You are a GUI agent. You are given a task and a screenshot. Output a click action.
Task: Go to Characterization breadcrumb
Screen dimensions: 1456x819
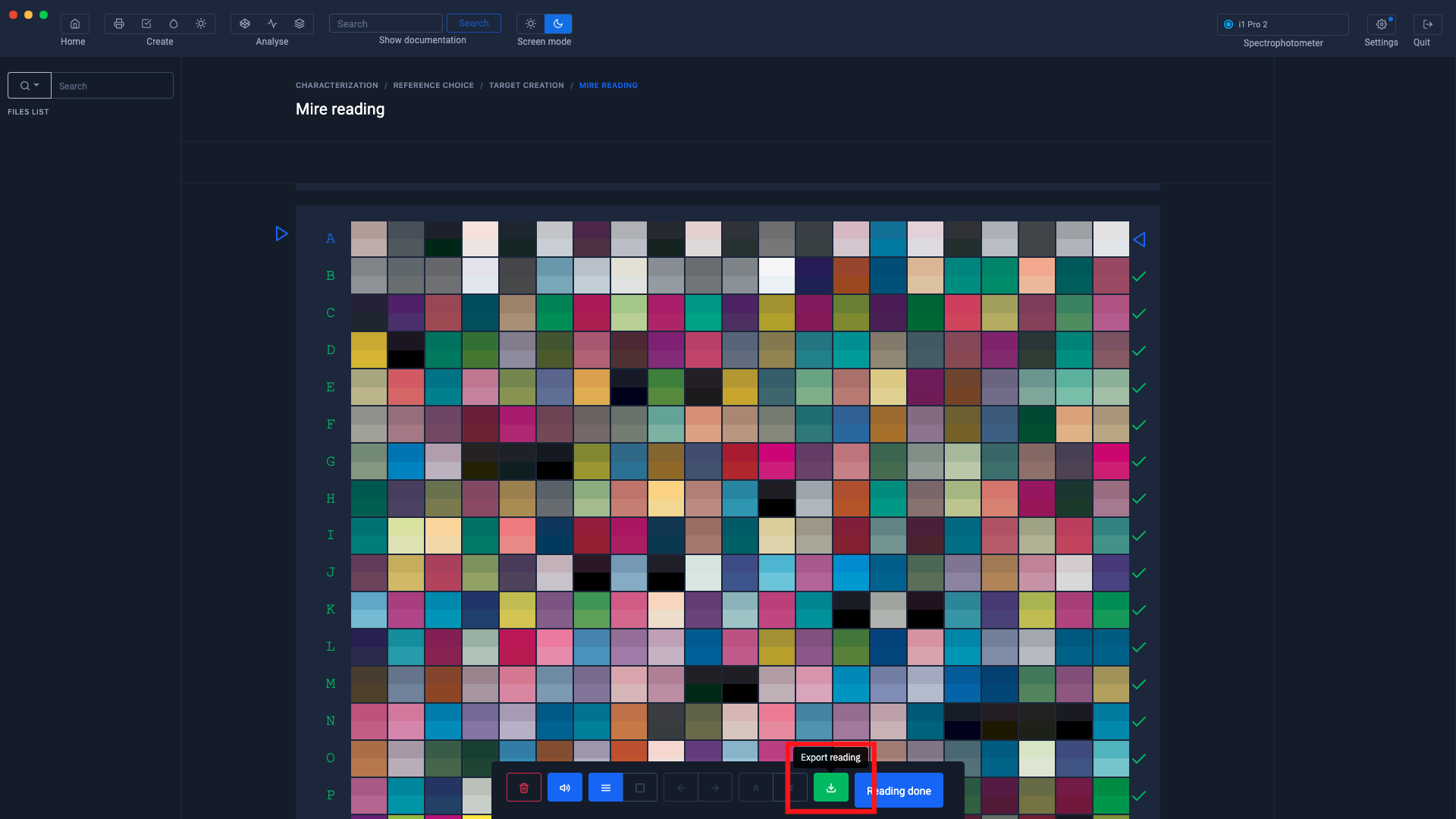tap(337, 86)
